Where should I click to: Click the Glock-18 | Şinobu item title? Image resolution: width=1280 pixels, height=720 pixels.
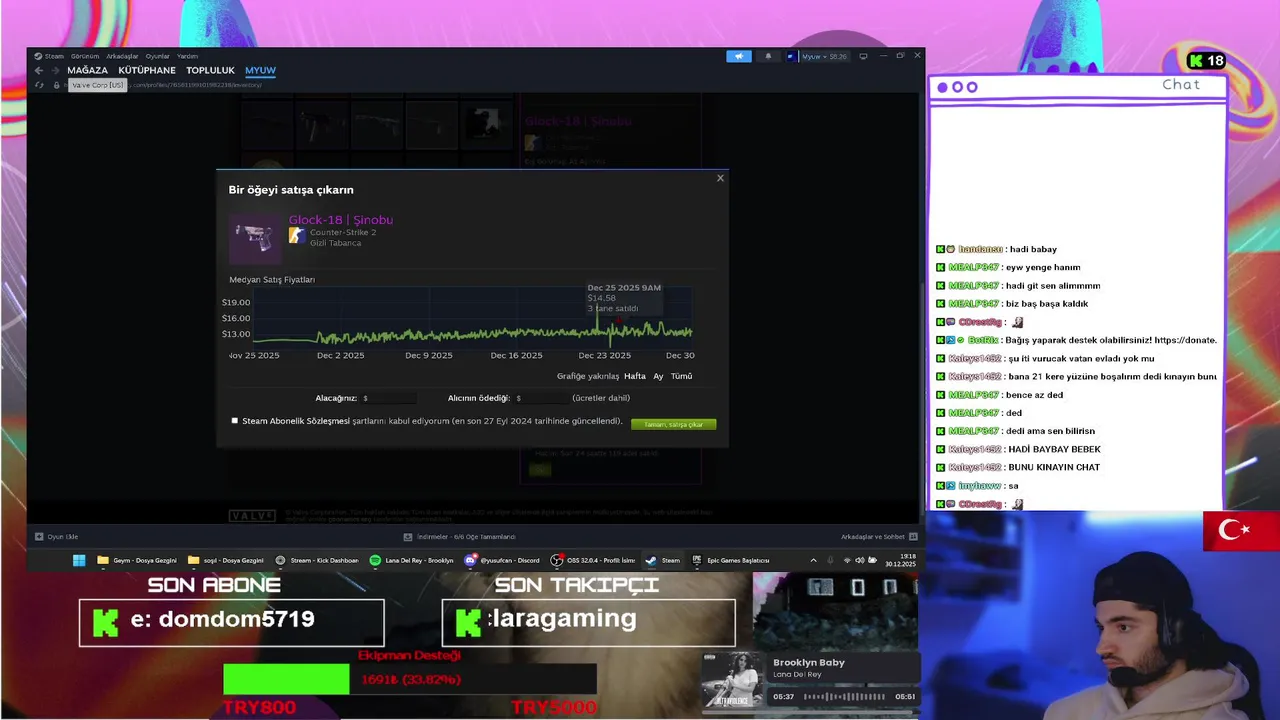[341, 220]
